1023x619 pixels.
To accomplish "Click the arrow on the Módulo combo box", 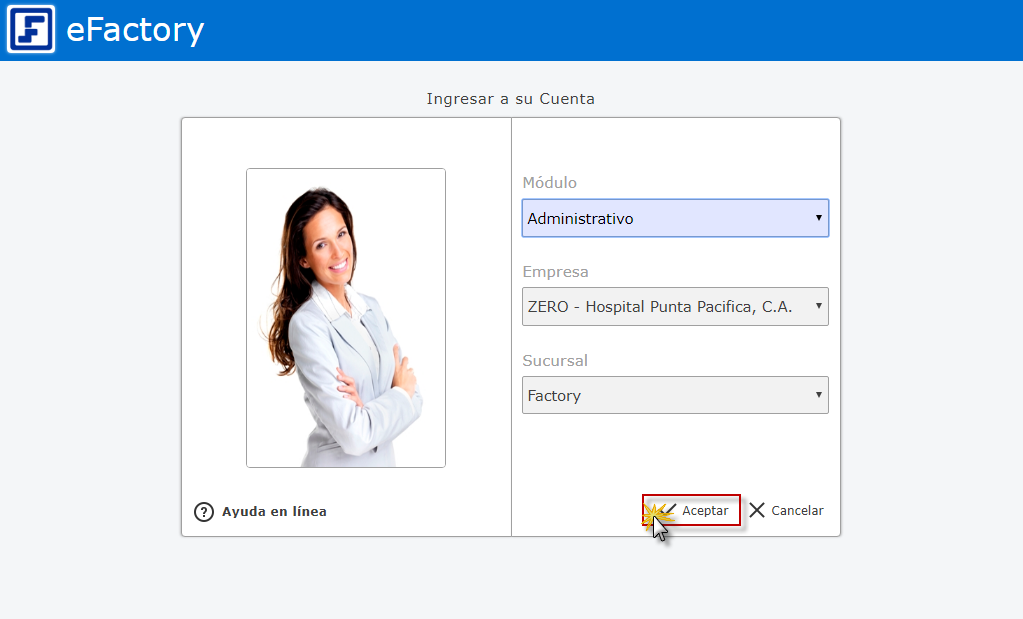I will tap(818, 218).
